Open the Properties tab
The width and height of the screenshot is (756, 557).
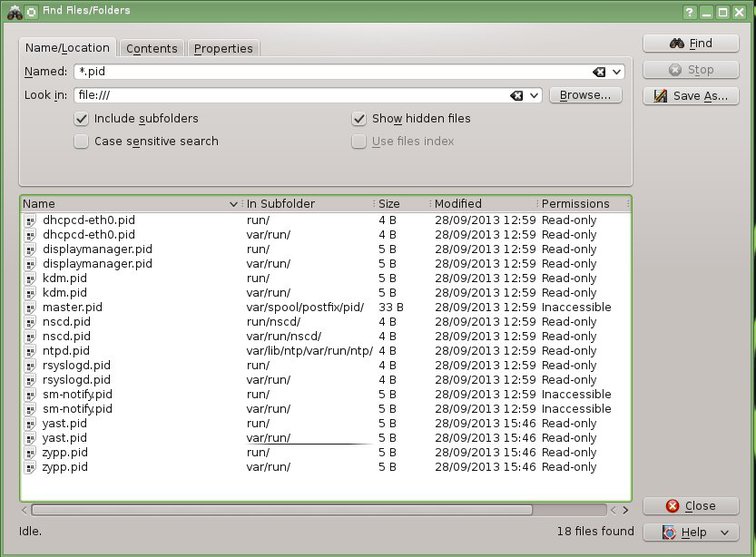[223, 48]
